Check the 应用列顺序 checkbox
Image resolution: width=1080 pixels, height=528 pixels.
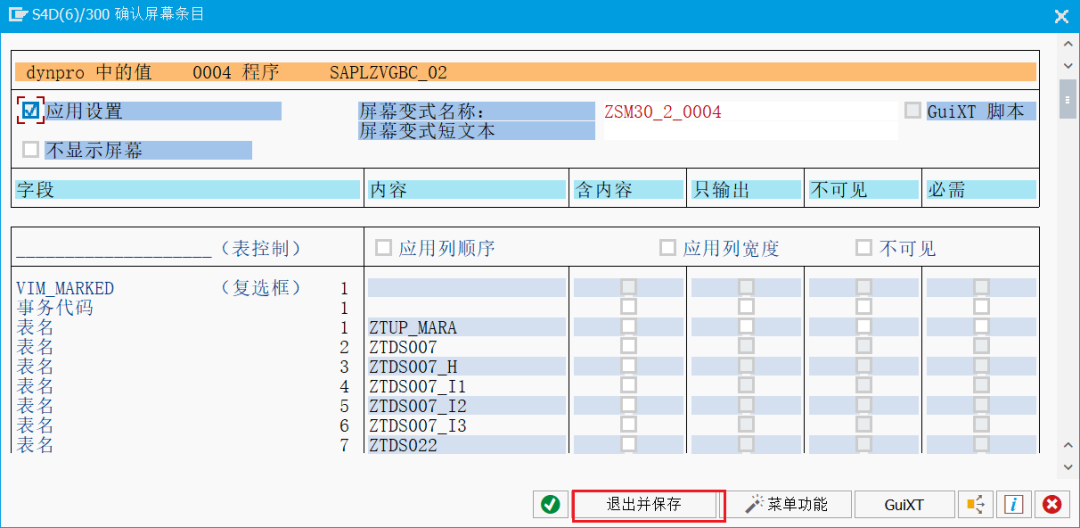pos(383,247)
